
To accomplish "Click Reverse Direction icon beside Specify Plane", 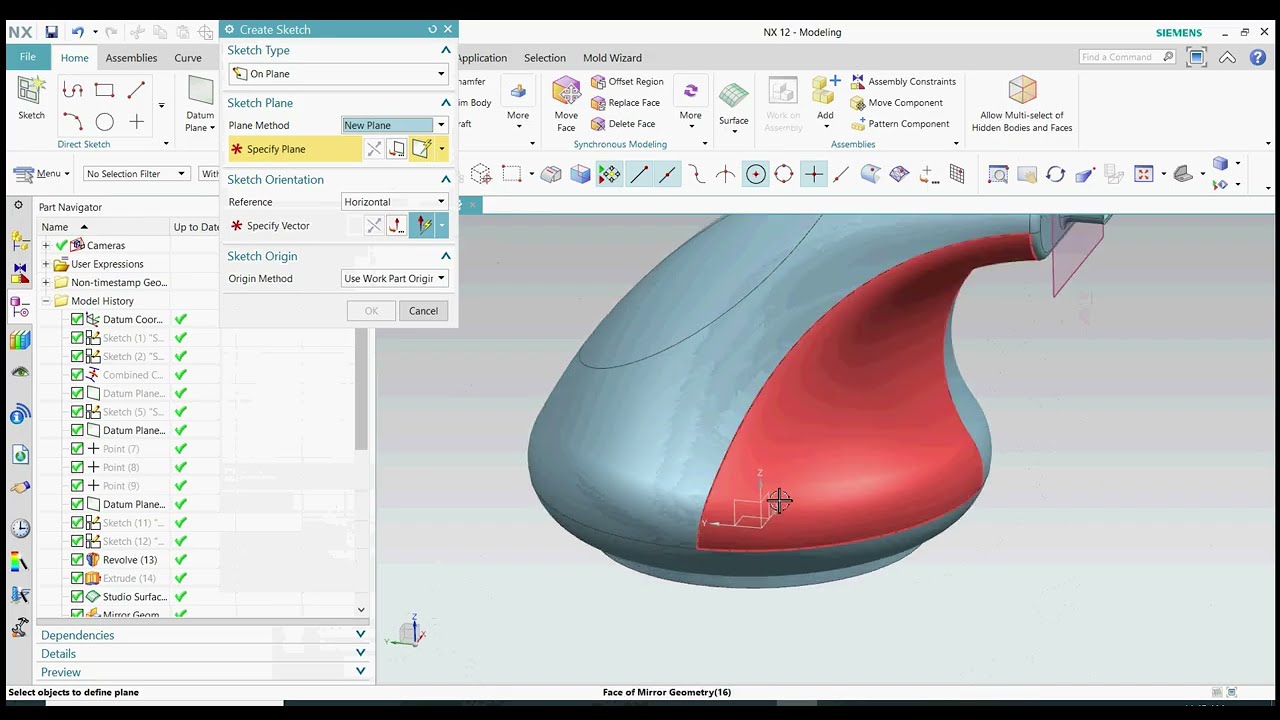I will [x=374, y=149].
